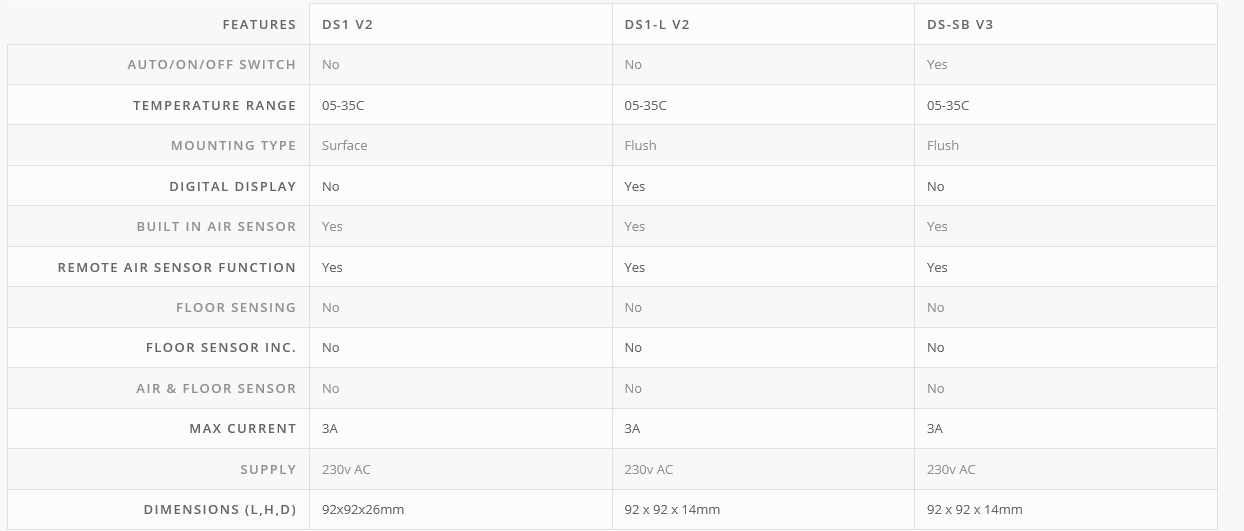This screenshot has height=531, width=1244.
Task: Click the FLOOR SENSING row label
Action: click(x=236, y=308)
